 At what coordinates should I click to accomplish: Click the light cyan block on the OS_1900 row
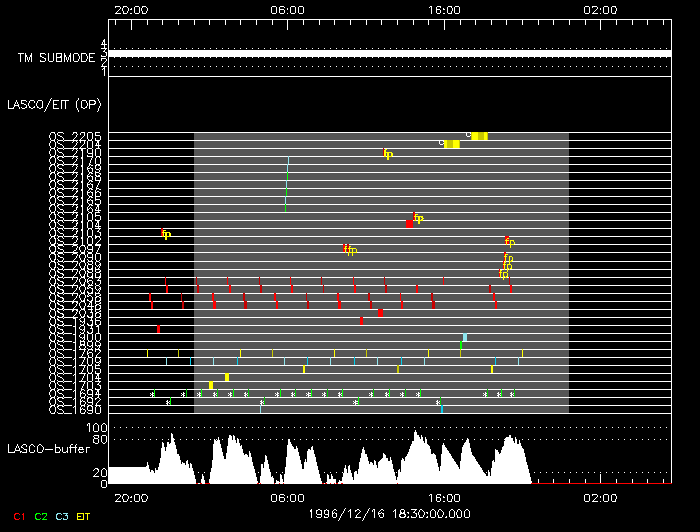coord(465,337)
